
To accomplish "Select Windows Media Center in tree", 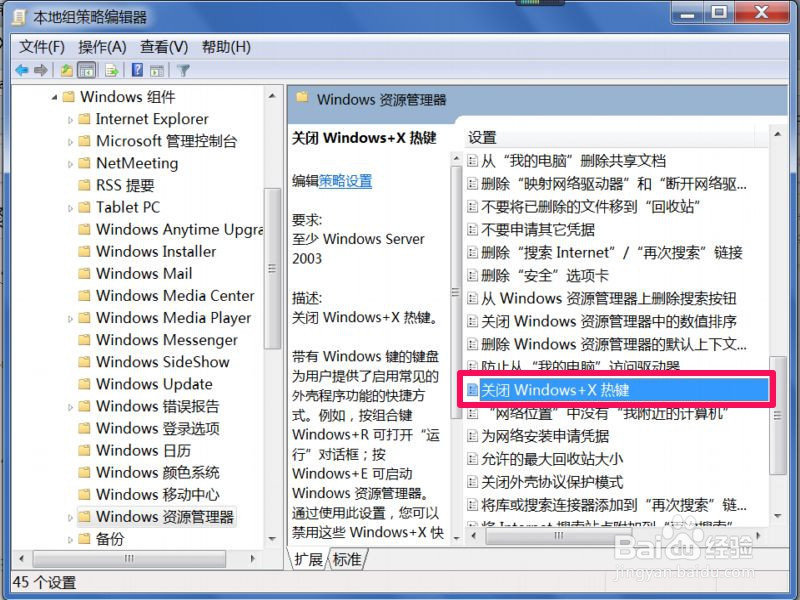I will 175,295.
